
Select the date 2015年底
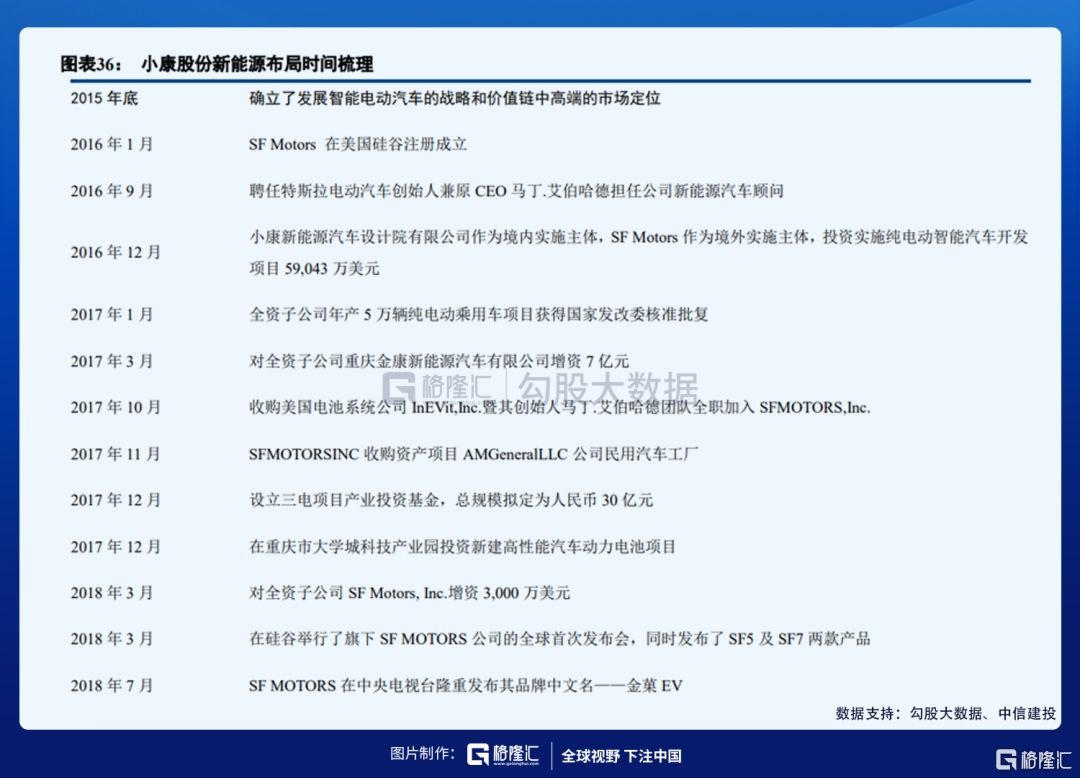pyautogui.click(x=104, y=98)
